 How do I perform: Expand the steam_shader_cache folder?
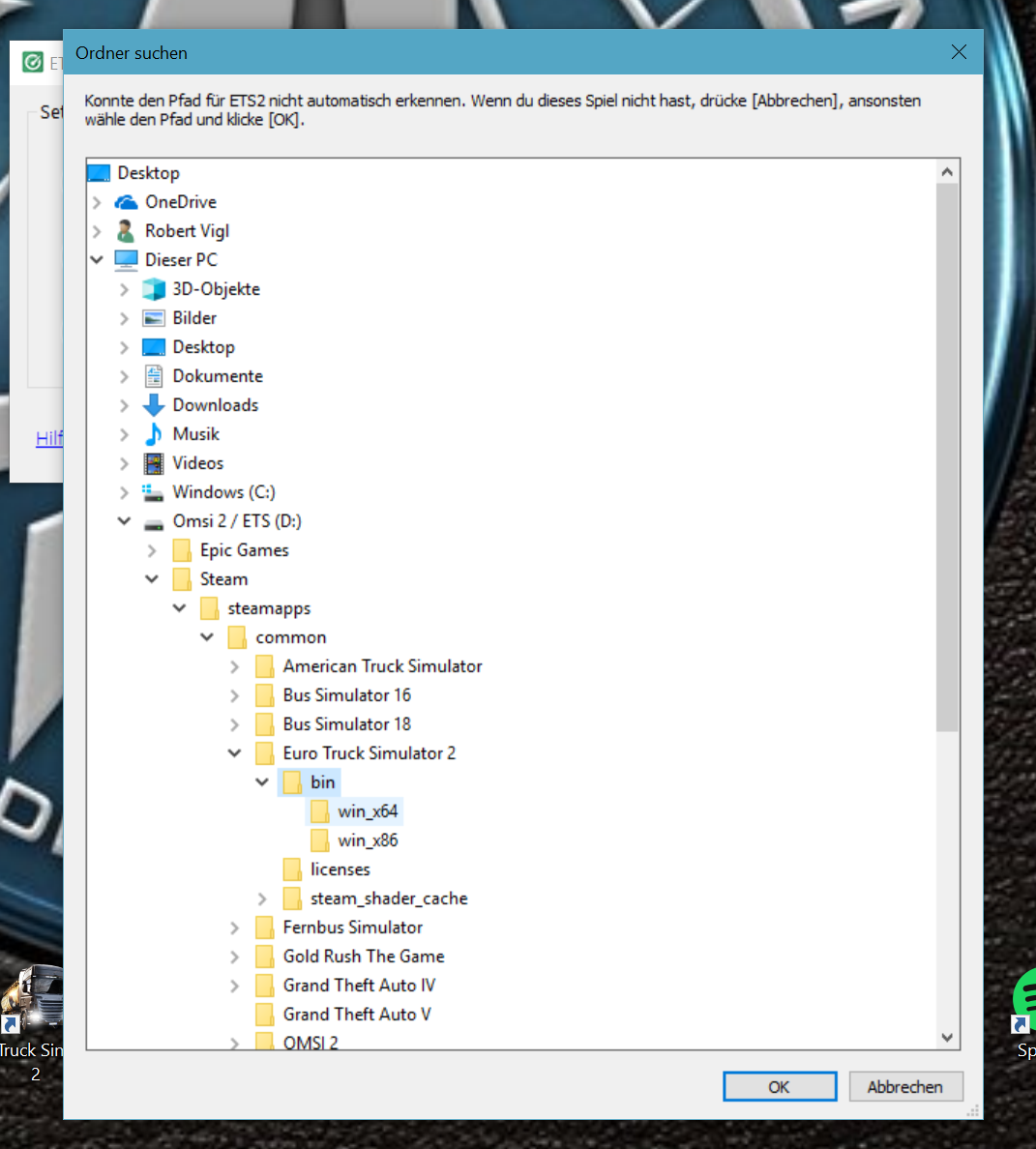click(262, 899)
